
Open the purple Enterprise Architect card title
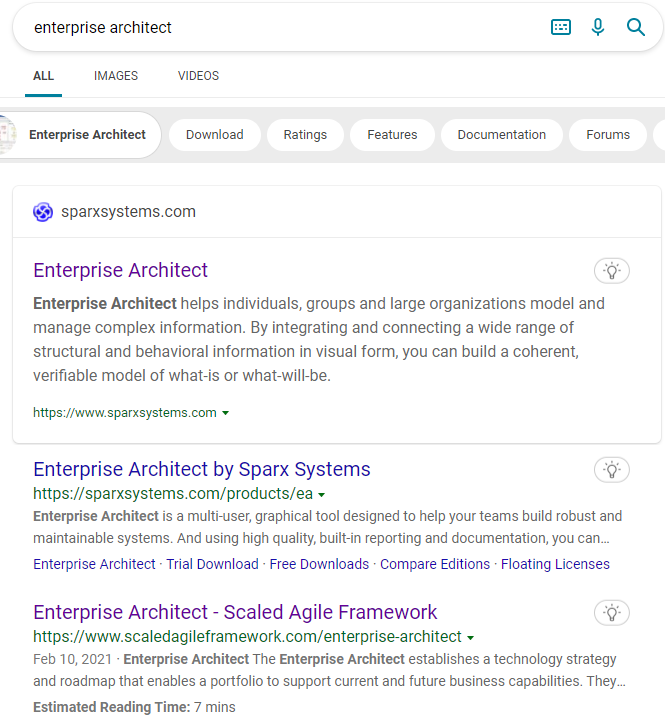pos(120,270)
